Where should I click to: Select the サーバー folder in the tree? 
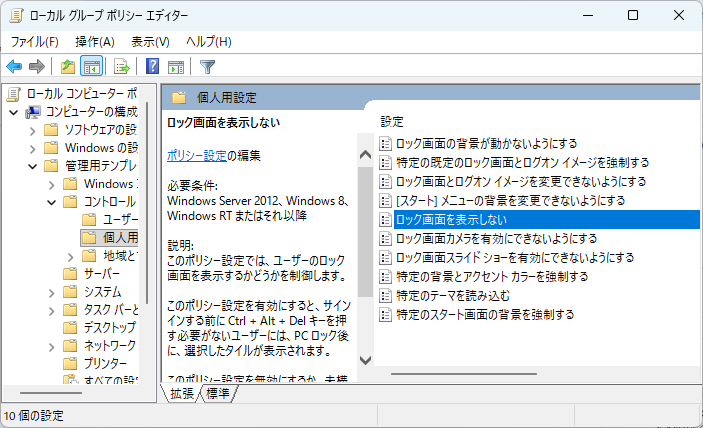[101, 273]
